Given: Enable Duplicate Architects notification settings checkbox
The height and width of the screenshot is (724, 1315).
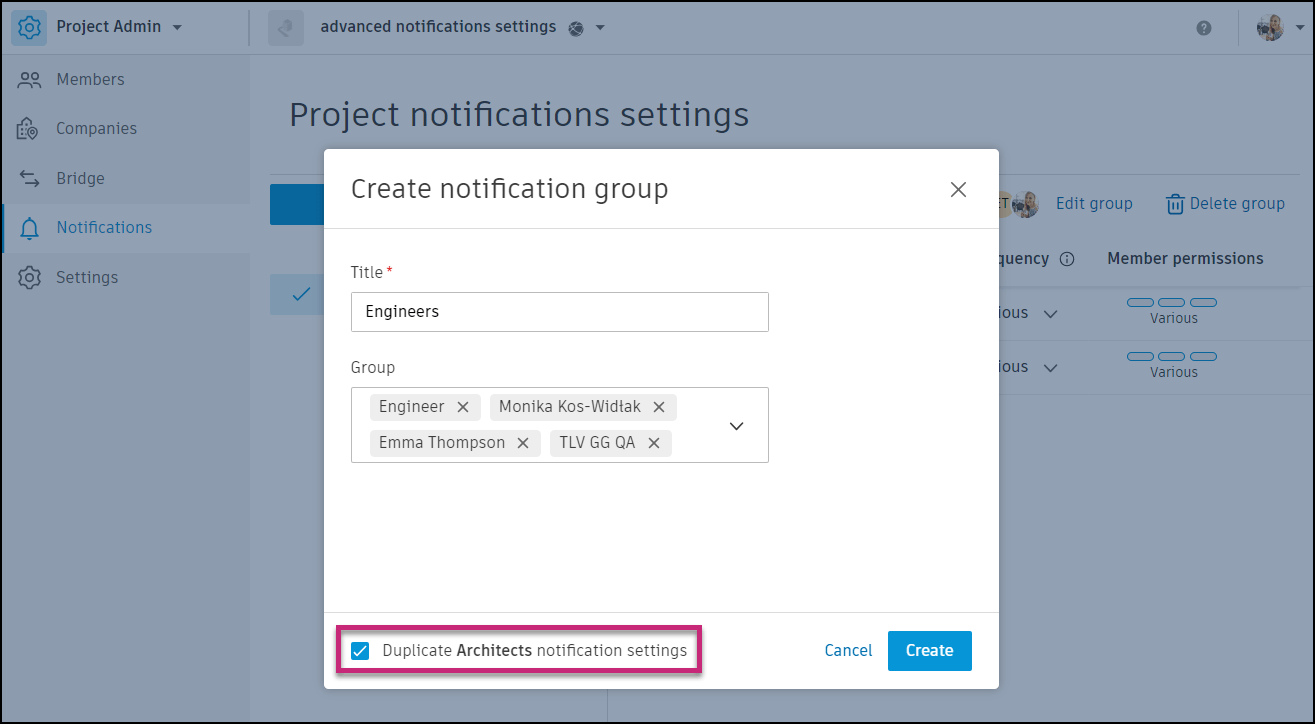Looking at the screenshot, I should pyautogui.click(x=360, y=650).
